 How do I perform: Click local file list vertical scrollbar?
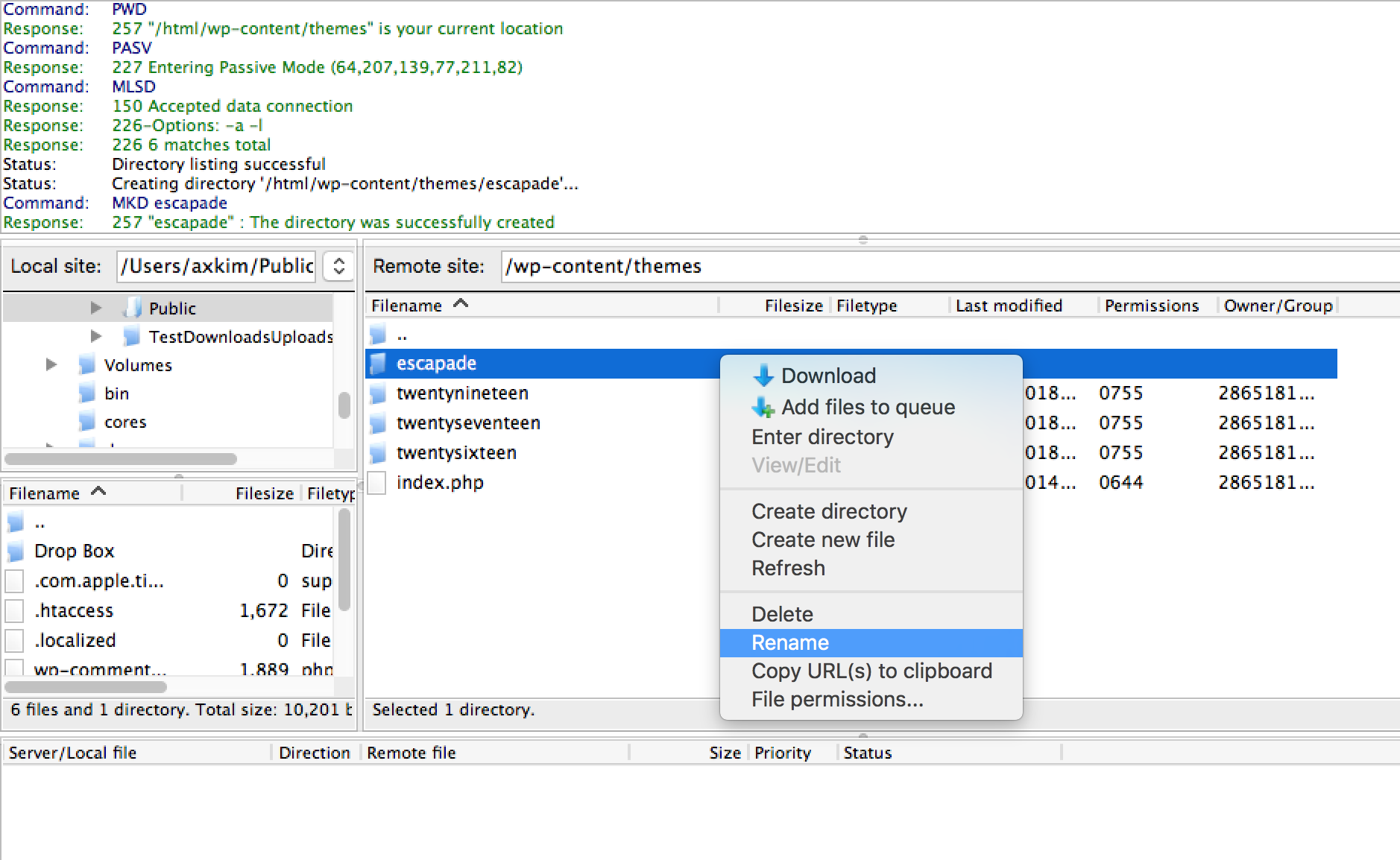pyautogui.click(x=344, y=560)
